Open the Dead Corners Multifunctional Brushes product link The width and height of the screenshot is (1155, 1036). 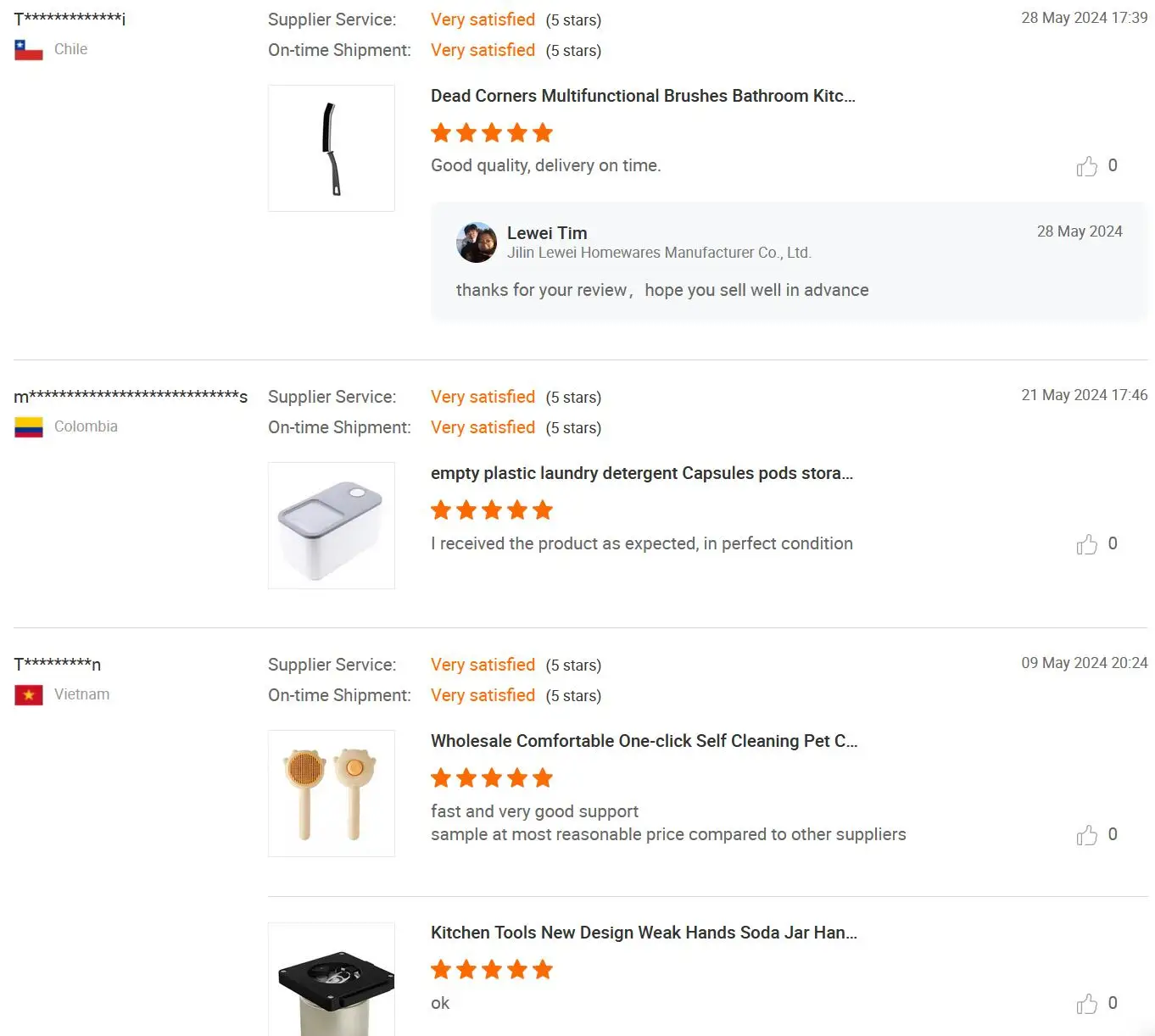(x=643, y=96)
